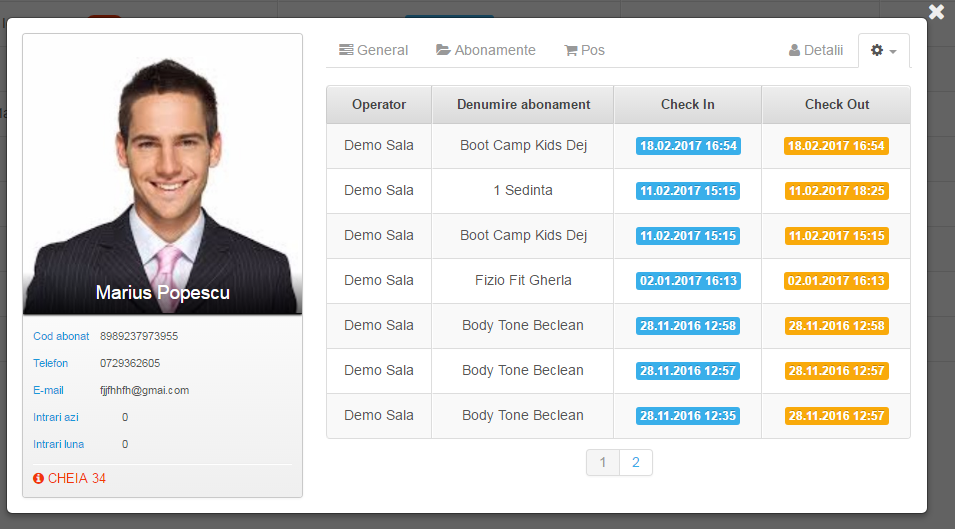Click the Intrari luna label
The height and width of the screenshot is (529, 955).
click(58, 444)
